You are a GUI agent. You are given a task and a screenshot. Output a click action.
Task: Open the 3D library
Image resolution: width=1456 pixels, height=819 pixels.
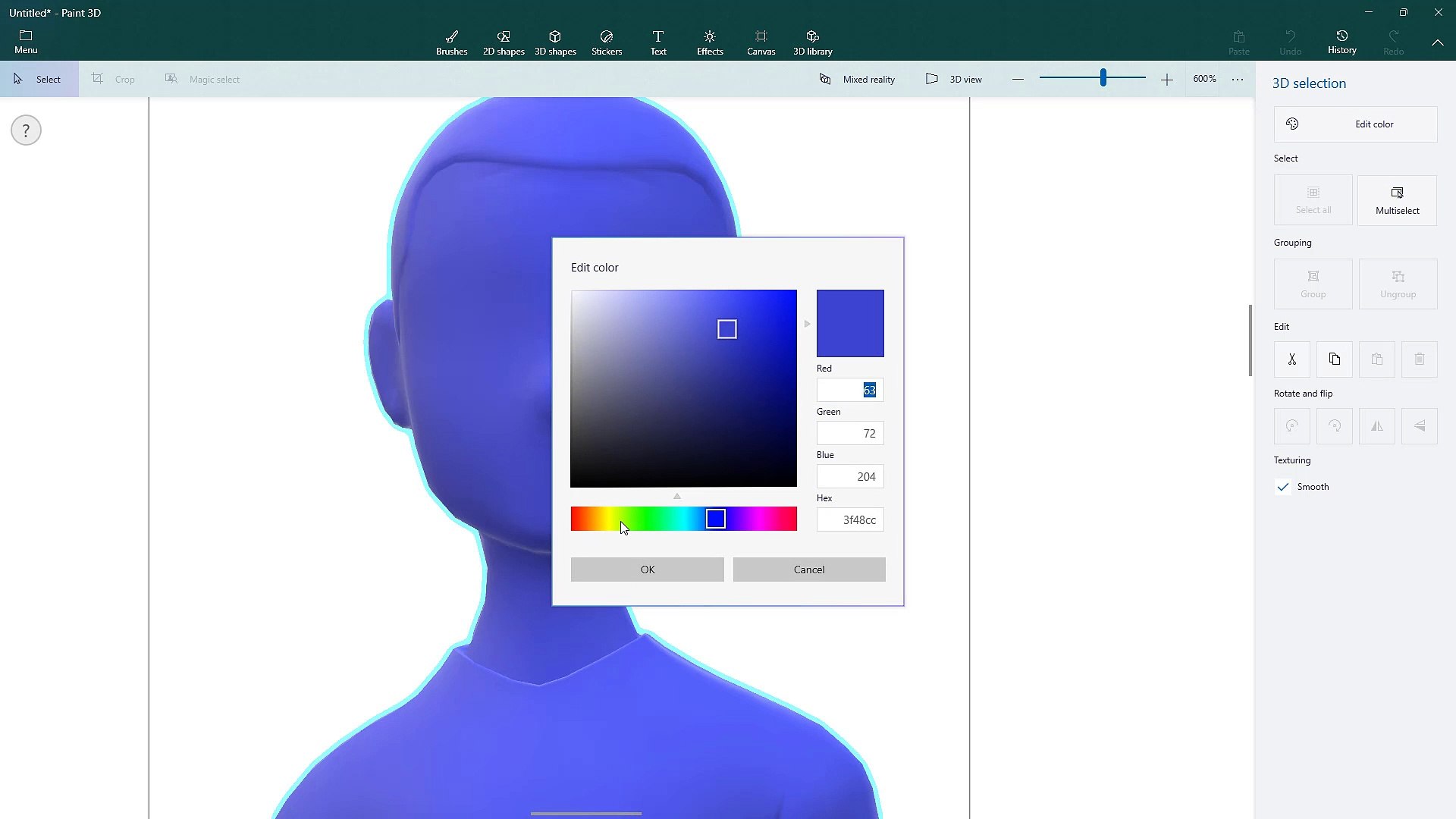(812, 42)
